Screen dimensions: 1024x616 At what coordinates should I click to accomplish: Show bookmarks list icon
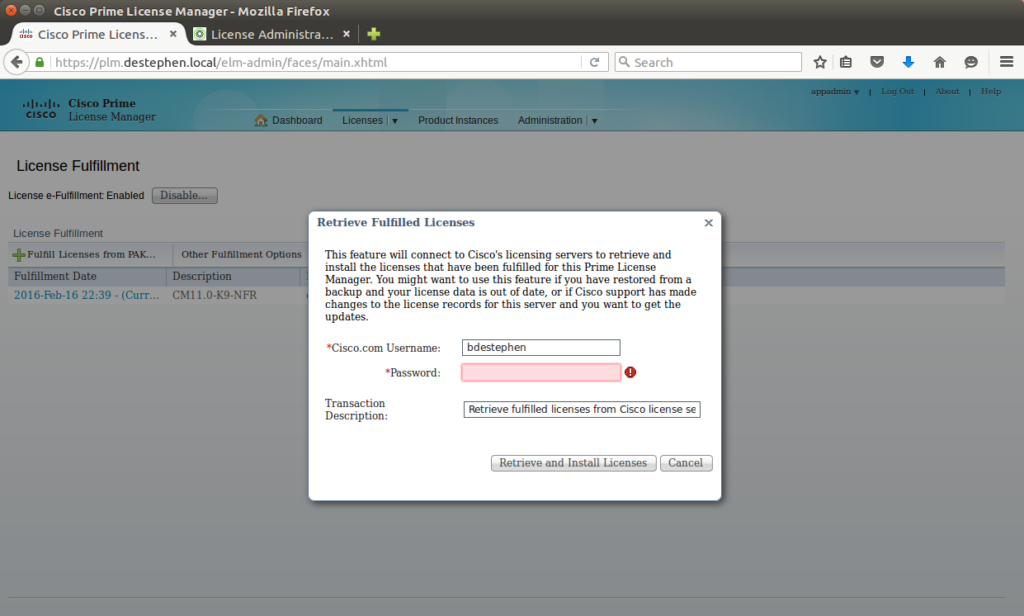[x=846, y=63]
